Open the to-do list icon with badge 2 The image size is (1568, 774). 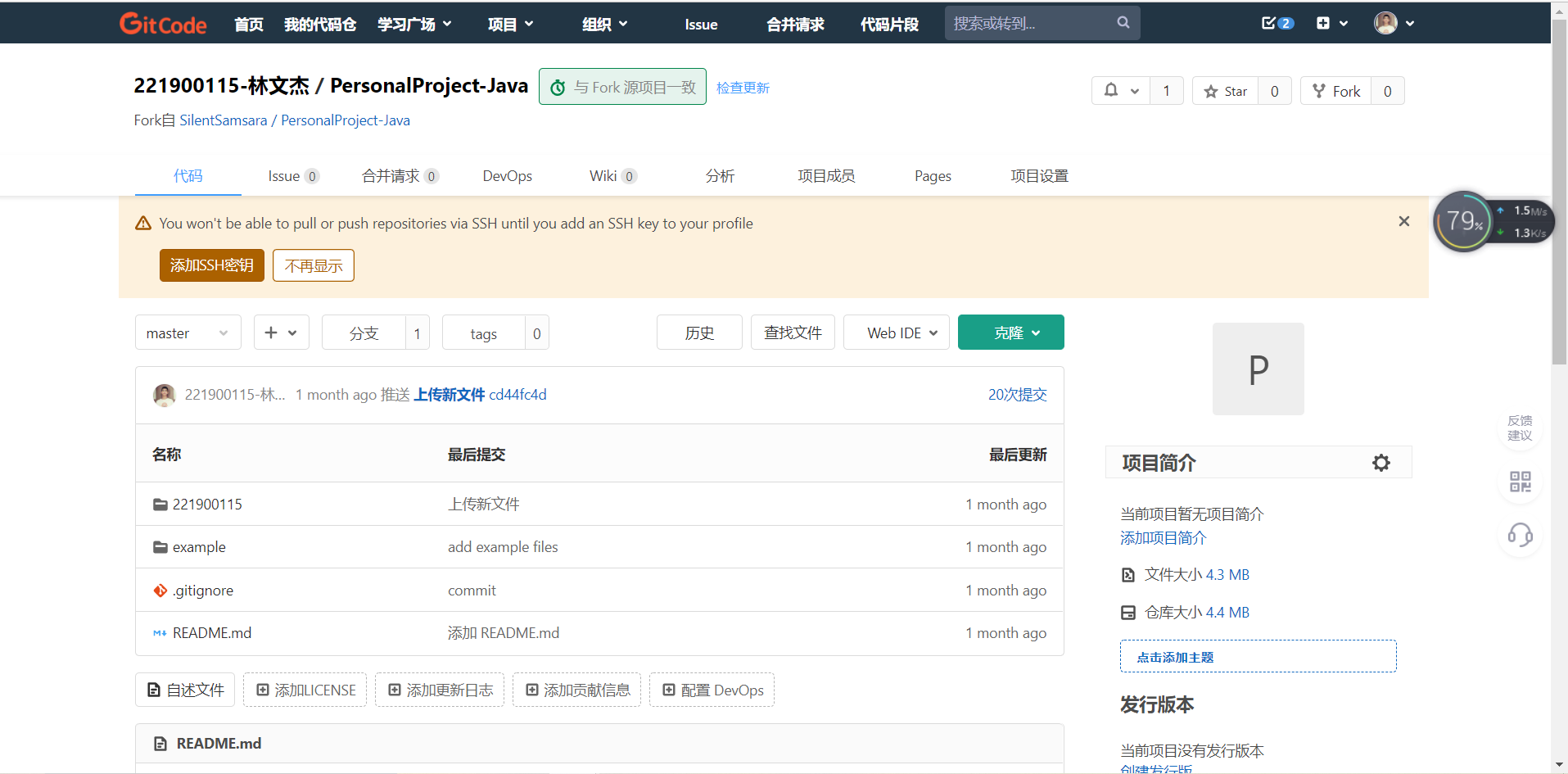pos(1277,23)
